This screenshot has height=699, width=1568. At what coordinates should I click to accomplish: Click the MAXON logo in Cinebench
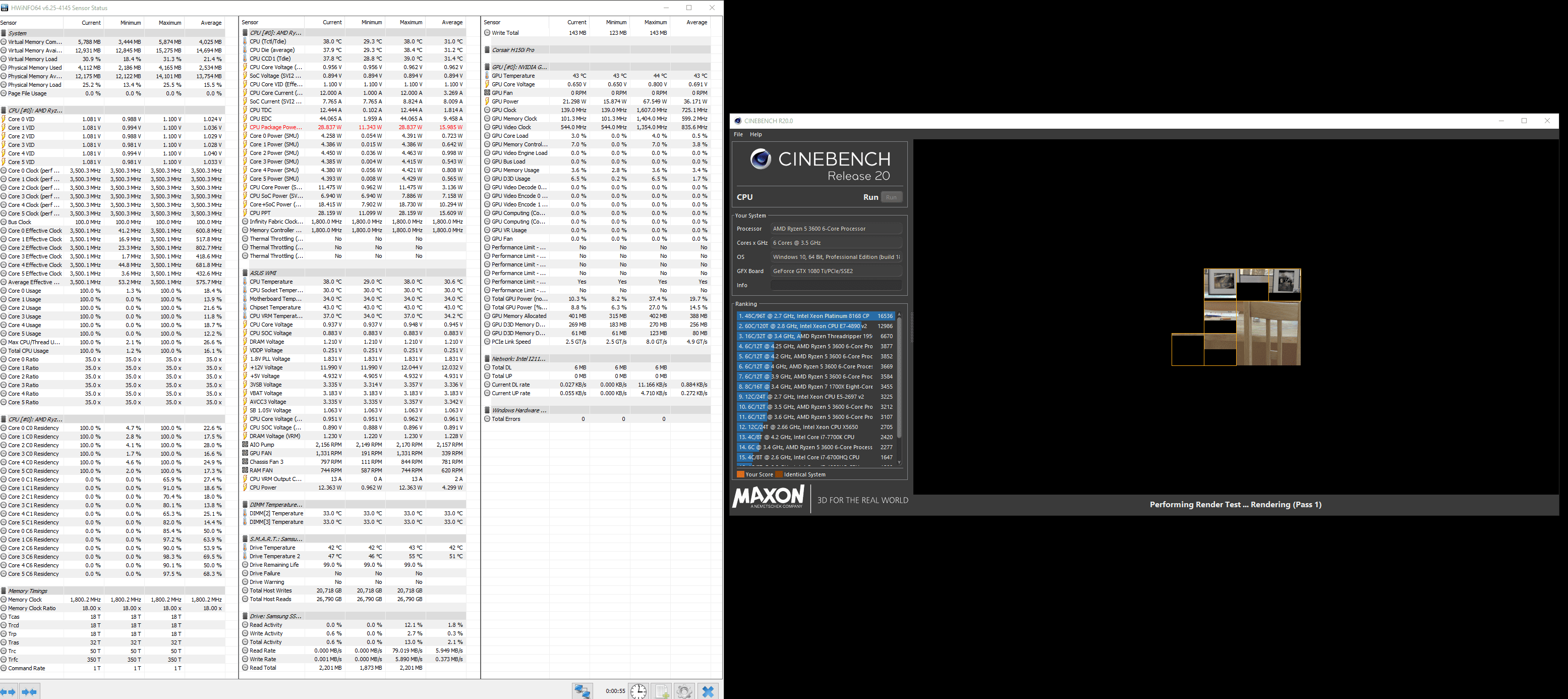[x=768, y=497]
